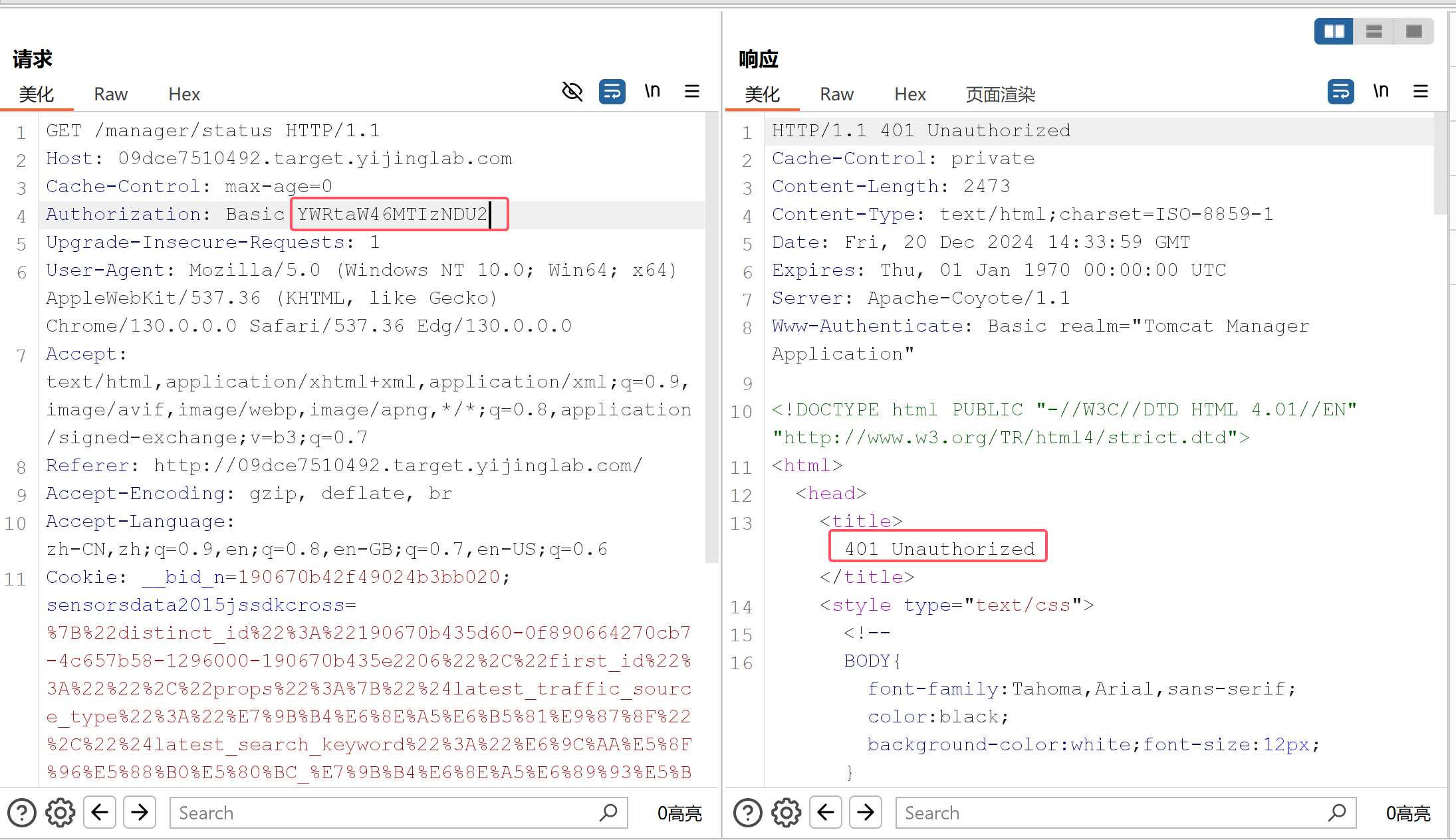
Task: Click the Upgrade-Insecure-Requests header
Action: [x=213, y=242]
